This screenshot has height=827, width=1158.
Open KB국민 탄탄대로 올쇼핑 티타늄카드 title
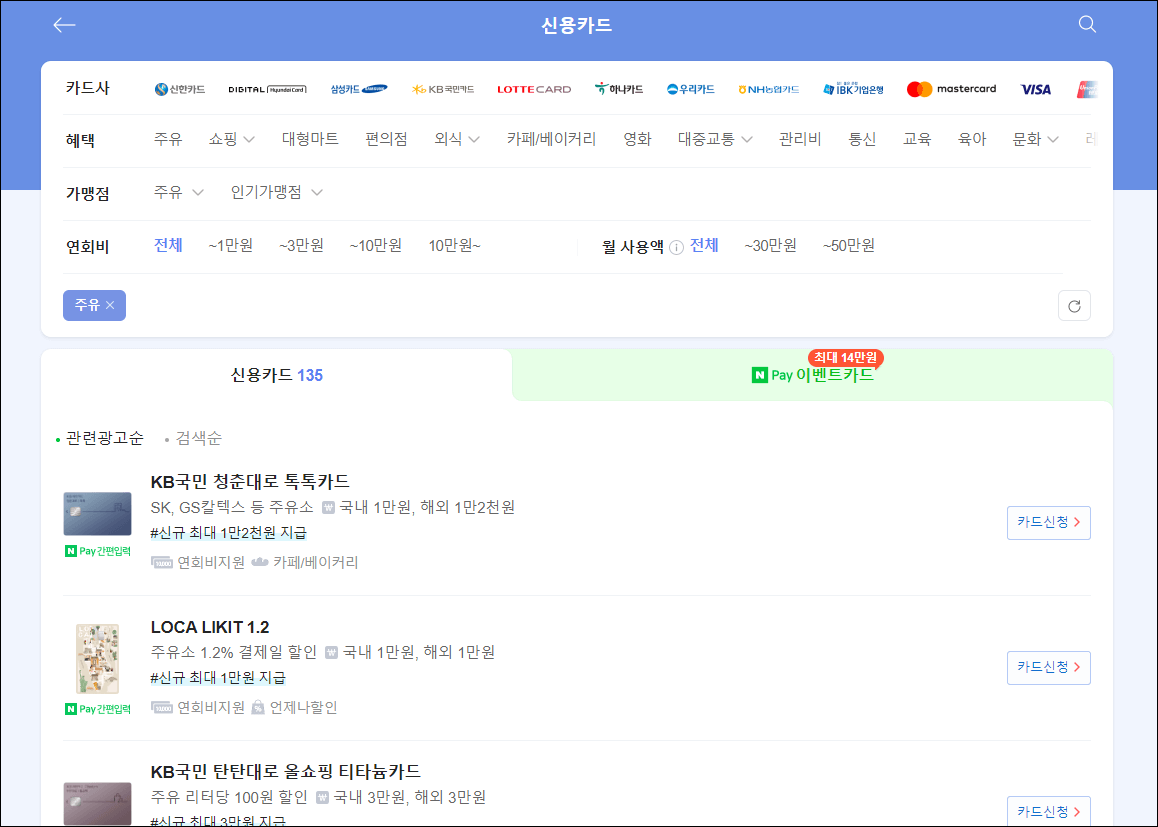tap(285, 772)
